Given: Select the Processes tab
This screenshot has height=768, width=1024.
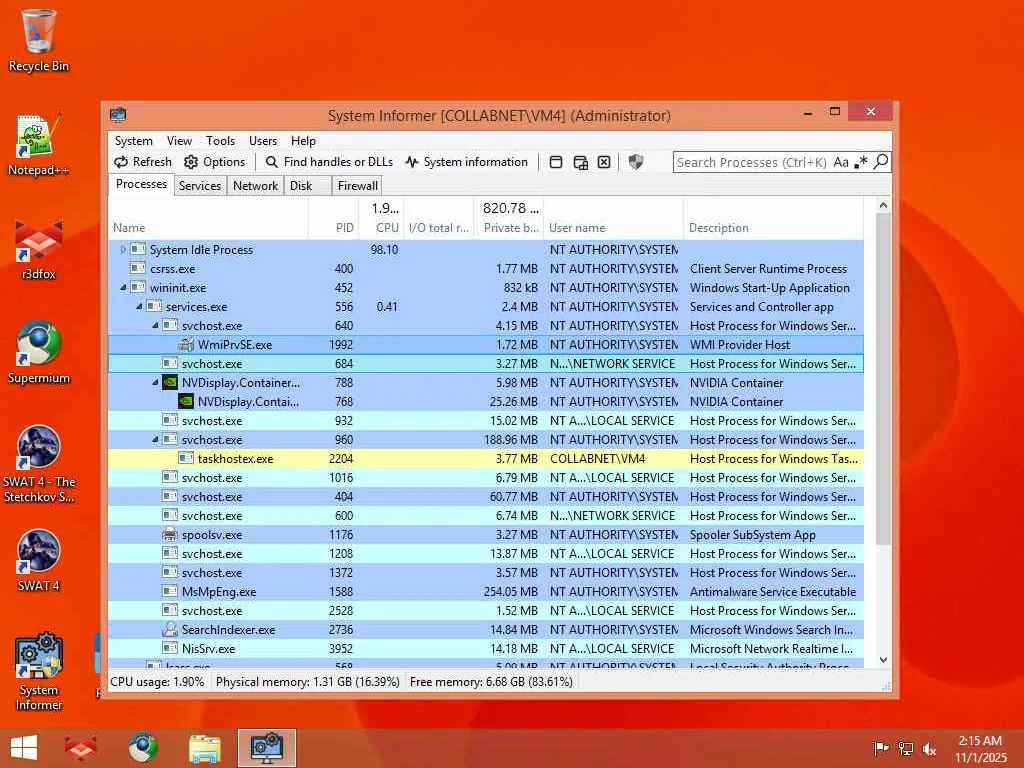Looking at the screenshot, I should coord(141,184).
